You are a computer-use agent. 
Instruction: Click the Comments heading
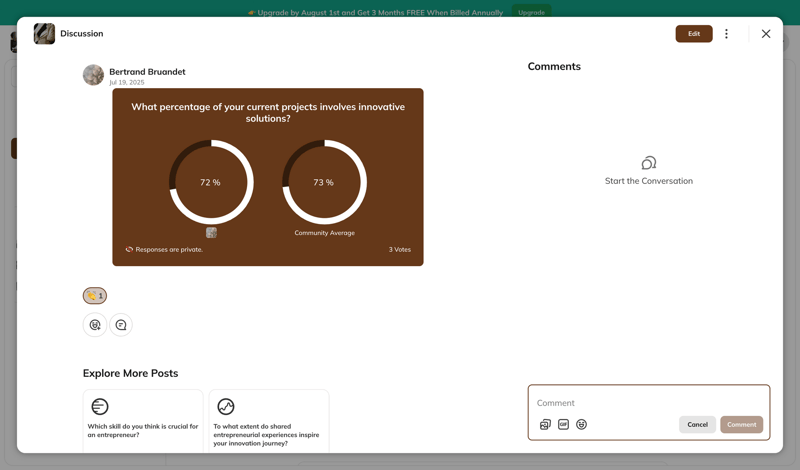(x=554, y=66)
